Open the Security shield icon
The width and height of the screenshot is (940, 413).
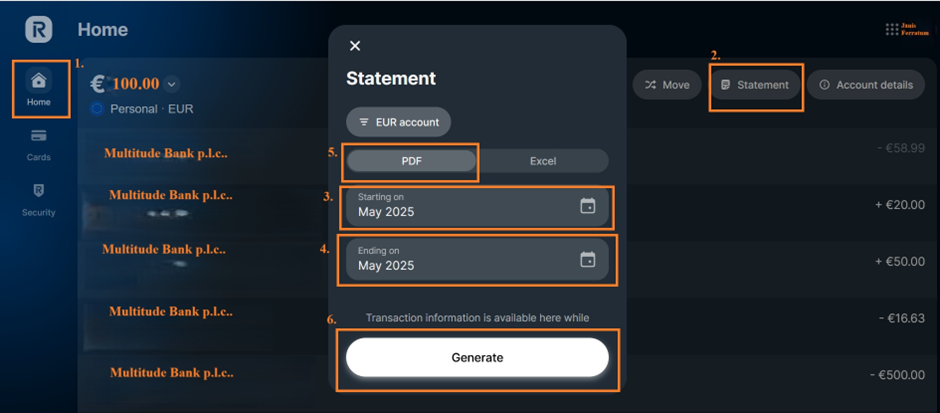click(39, 191)
